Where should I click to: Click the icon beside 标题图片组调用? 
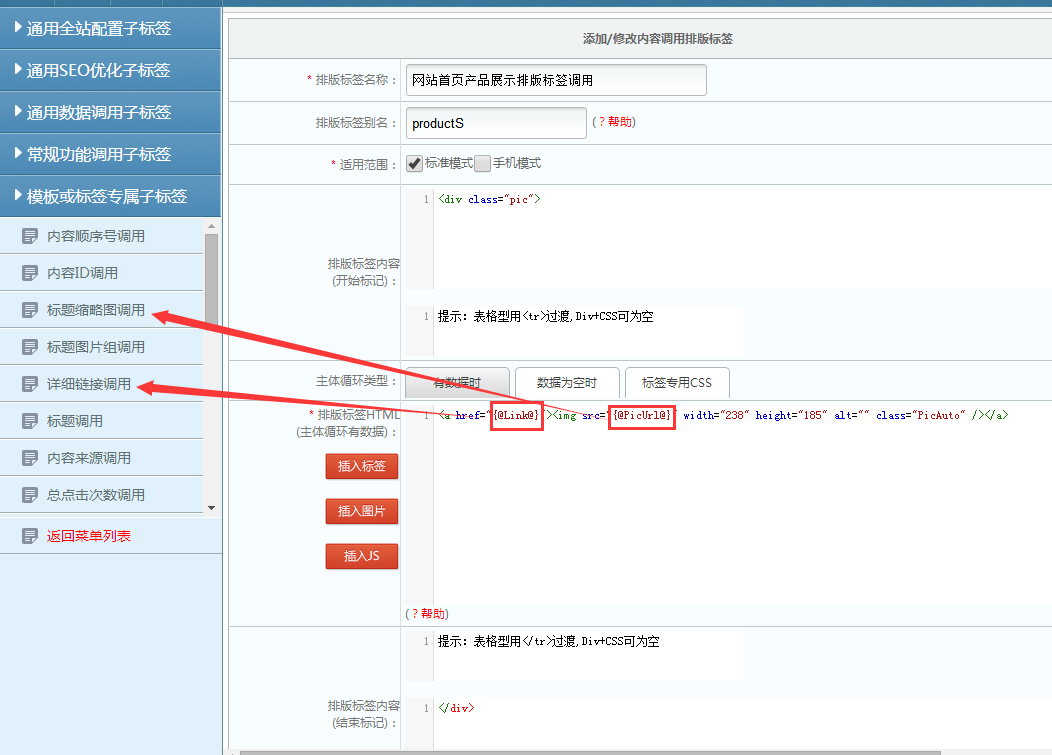[30, 347]
